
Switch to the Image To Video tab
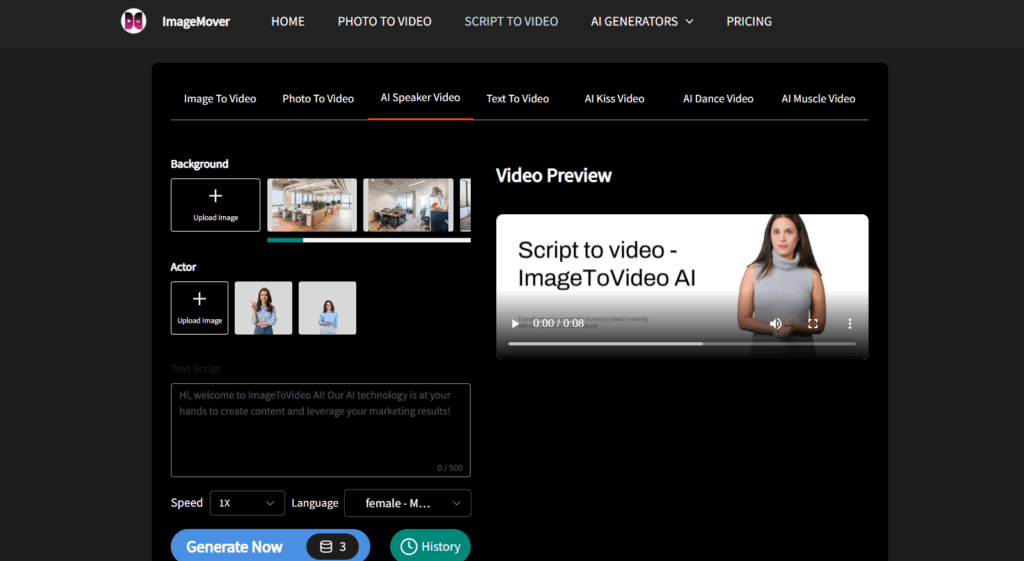point(220,99)
